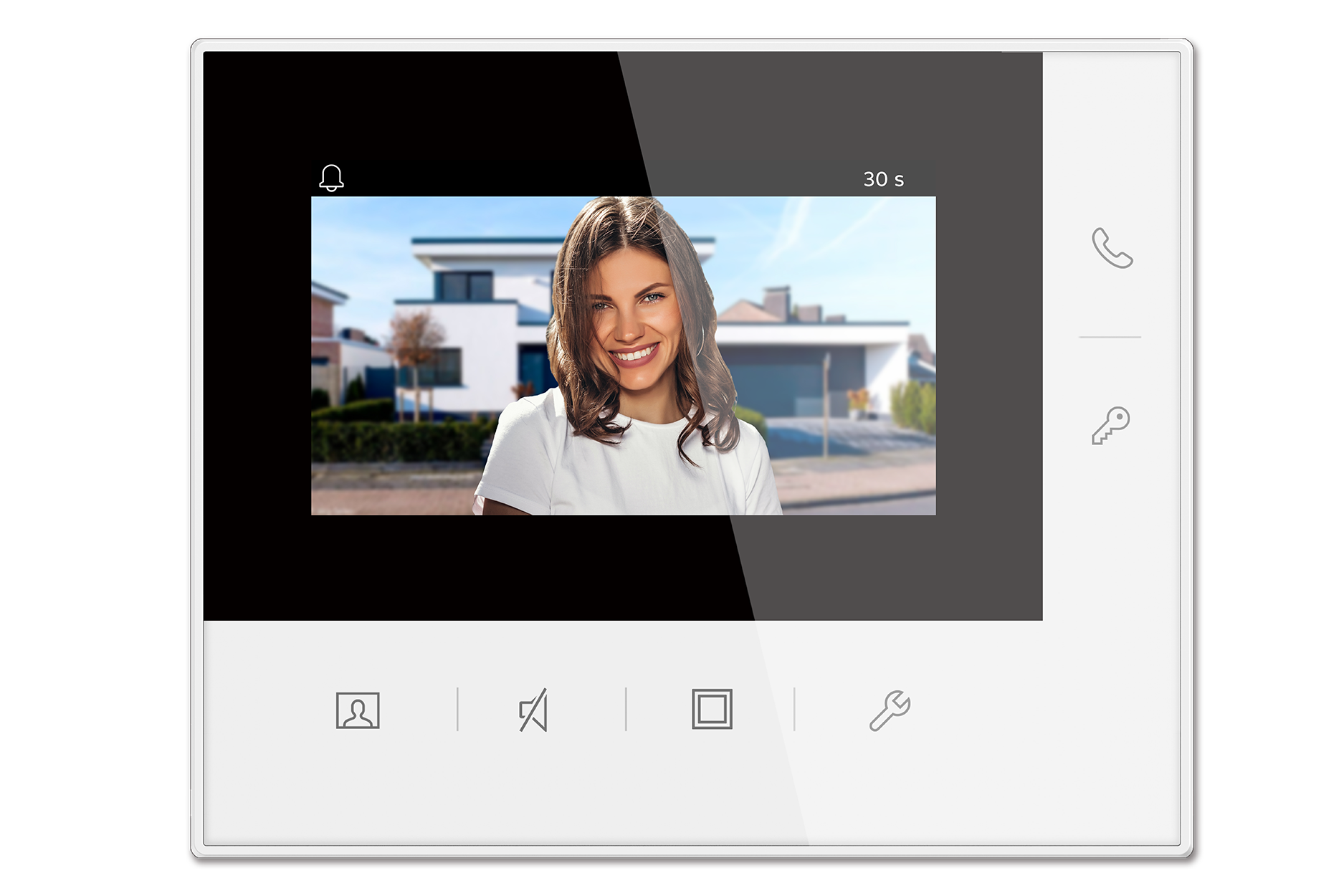Answer the call with the phone handset icon

coord(1112,248)
